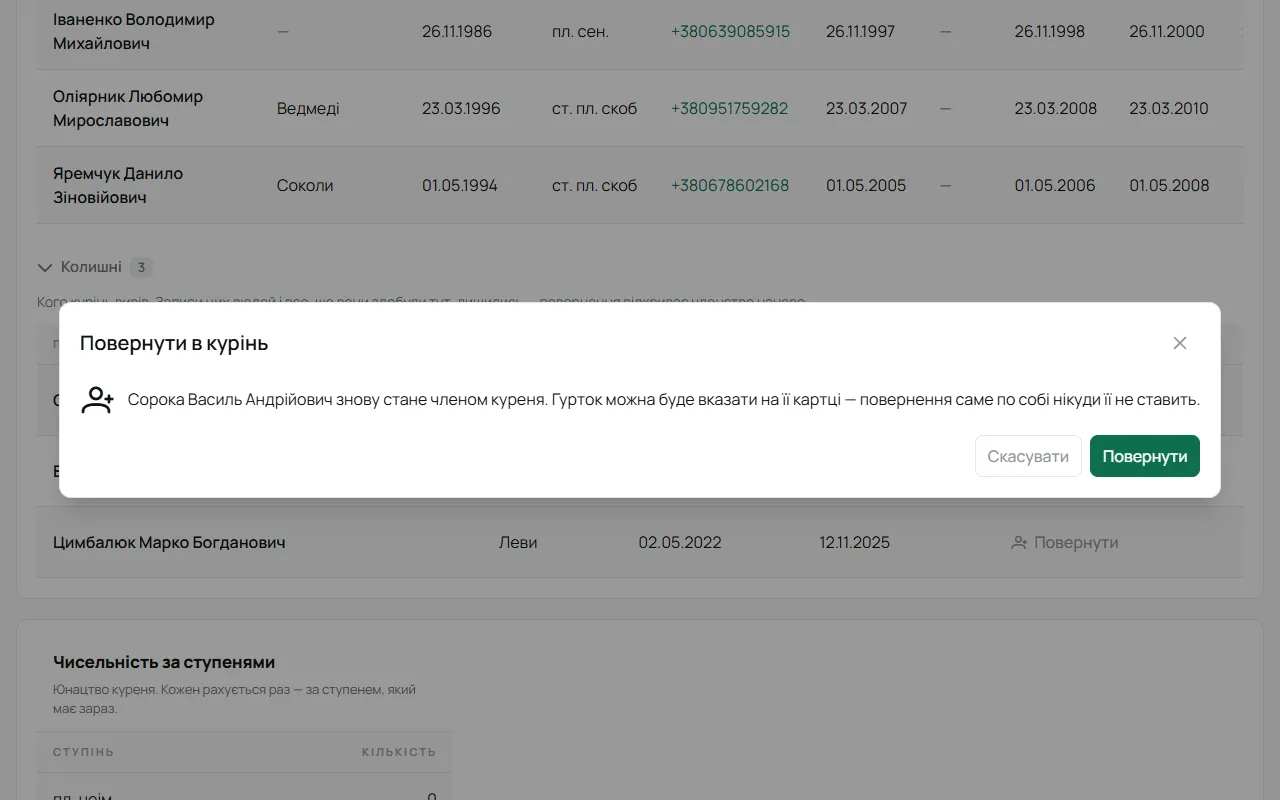Image resolution: width=1280 pixels, height=800 pixels.
Task: Select name Іваненко Володимир Михайлович
Action: 133,31
